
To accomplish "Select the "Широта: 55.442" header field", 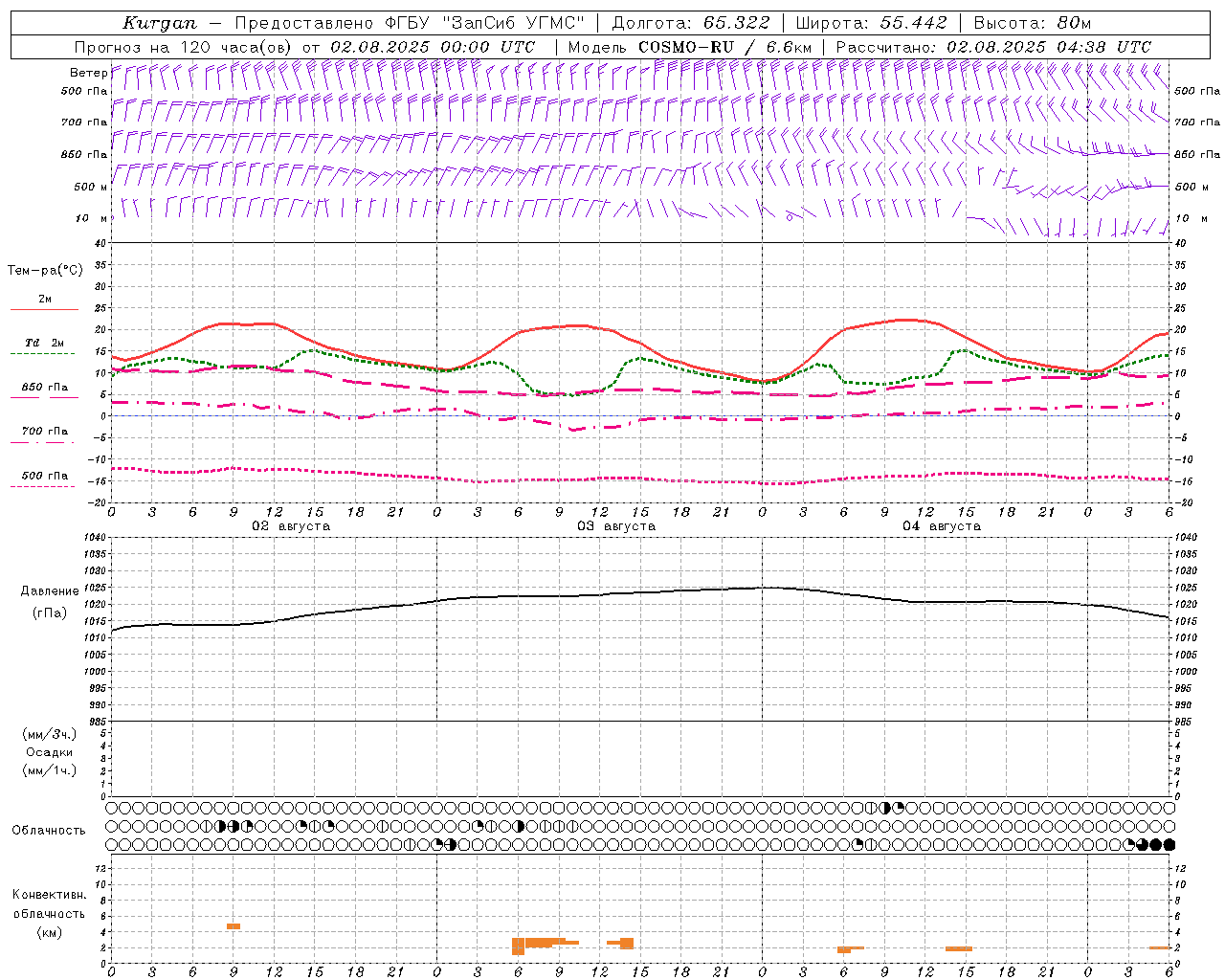I will click(872, 23).
